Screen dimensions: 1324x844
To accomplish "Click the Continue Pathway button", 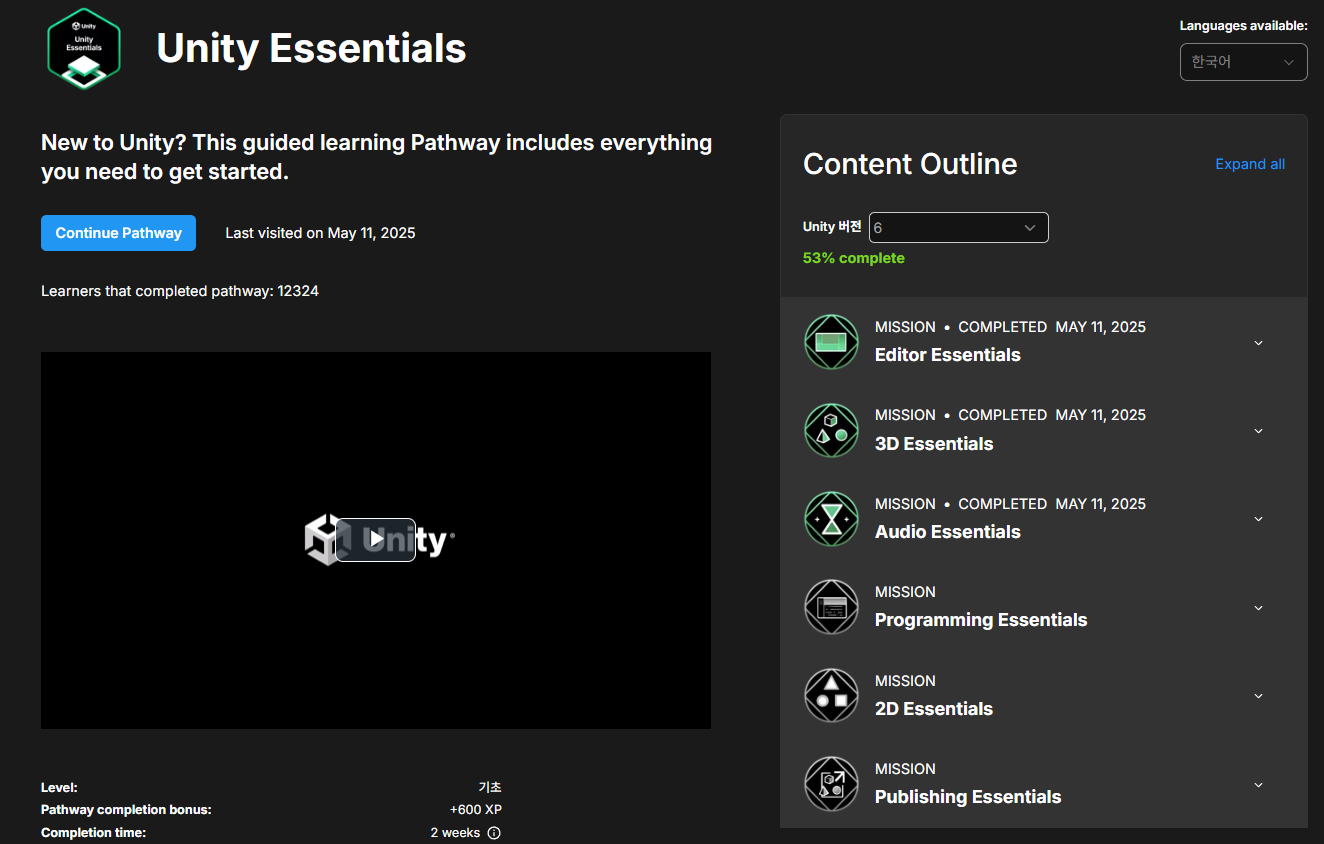I will click(118, 233).
